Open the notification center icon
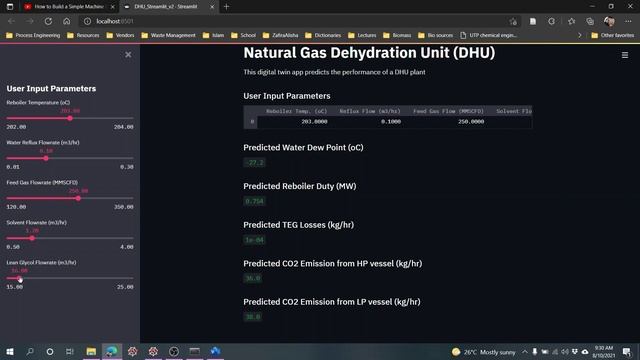Viewport: 640px width, 360px height. pos(627,352)
